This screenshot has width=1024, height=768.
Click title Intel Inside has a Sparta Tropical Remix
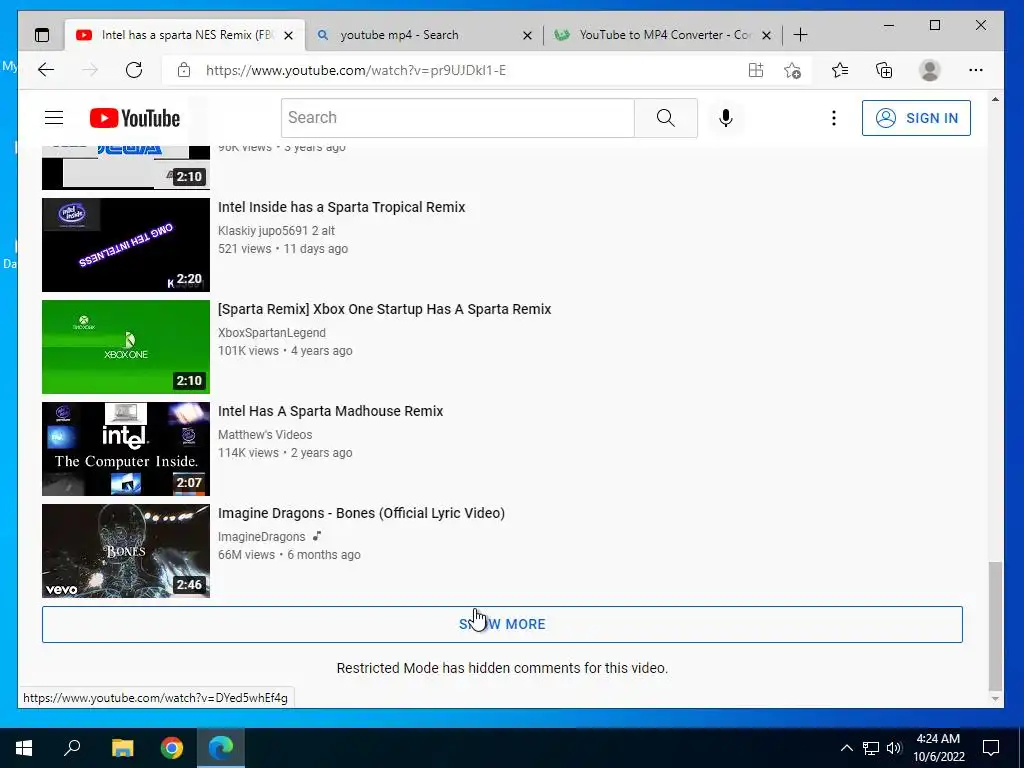(342, 207)
